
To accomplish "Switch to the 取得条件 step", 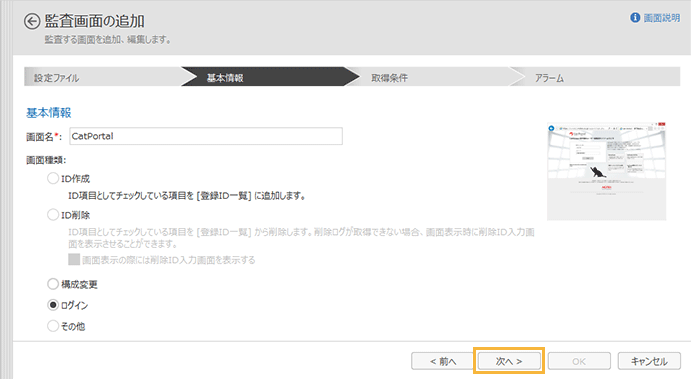I will pos(434,77).
